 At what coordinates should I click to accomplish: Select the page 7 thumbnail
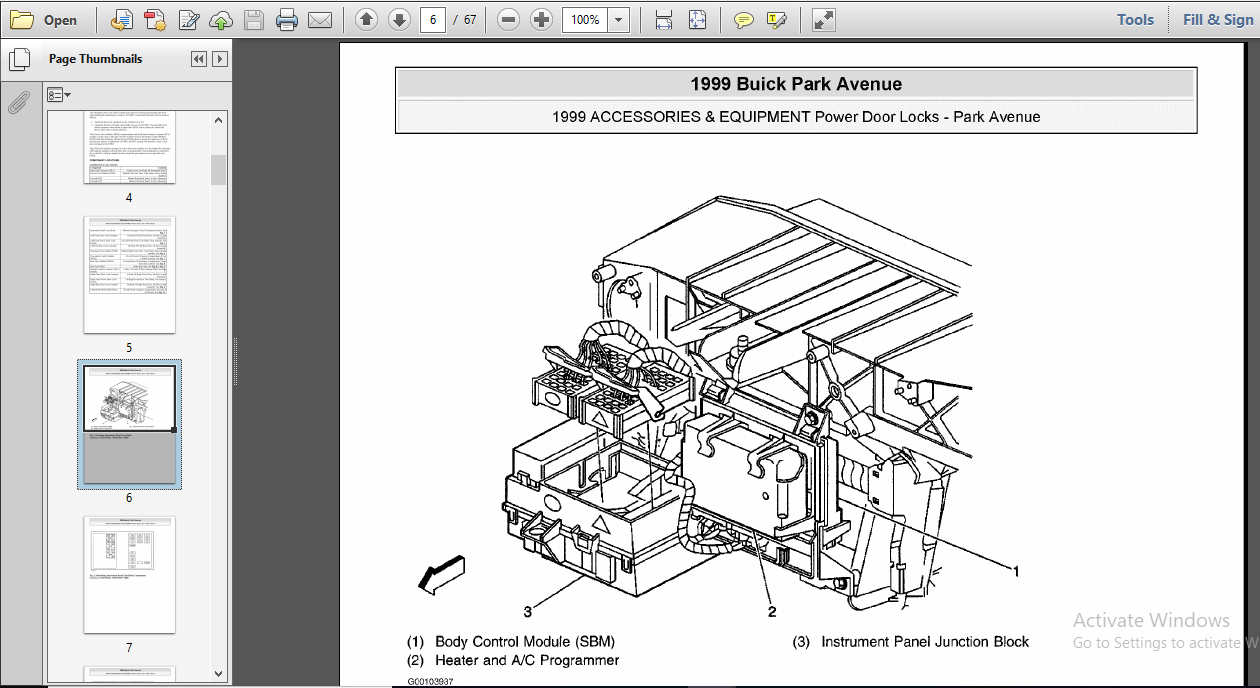tap(129, 574)
